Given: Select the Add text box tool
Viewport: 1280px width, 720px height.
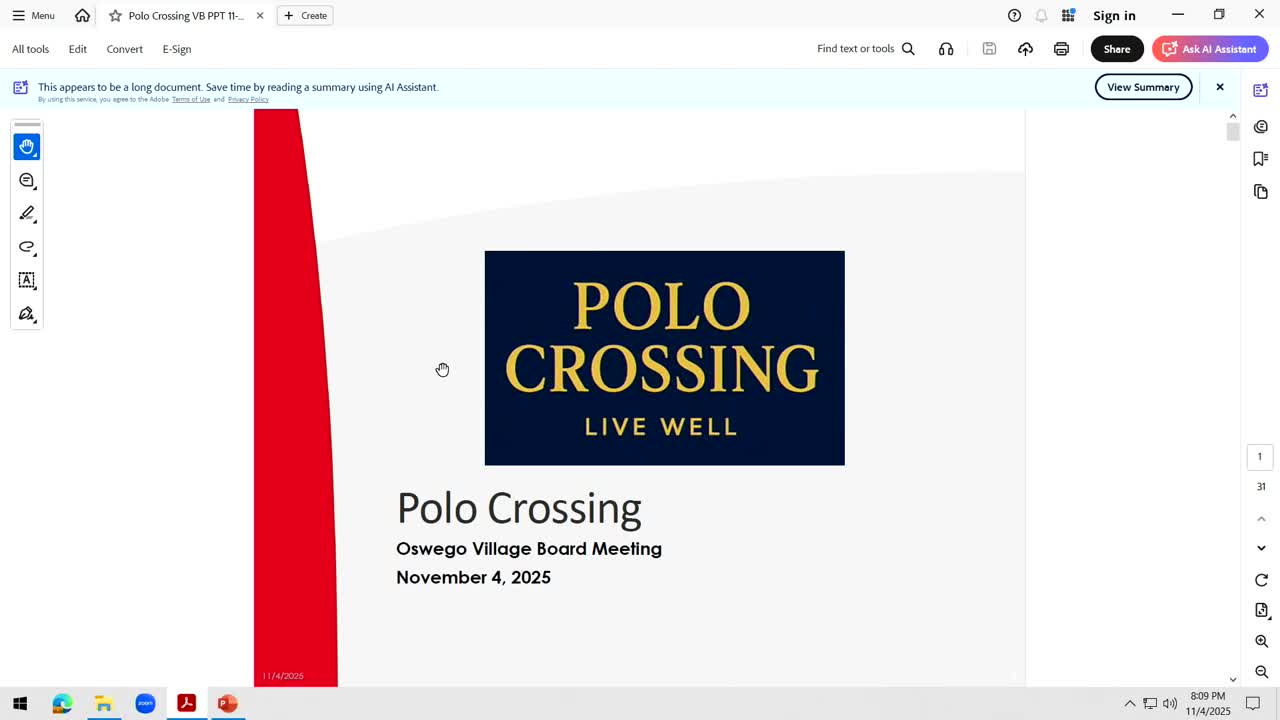Looking at the screenshot, I should [27, 280].
